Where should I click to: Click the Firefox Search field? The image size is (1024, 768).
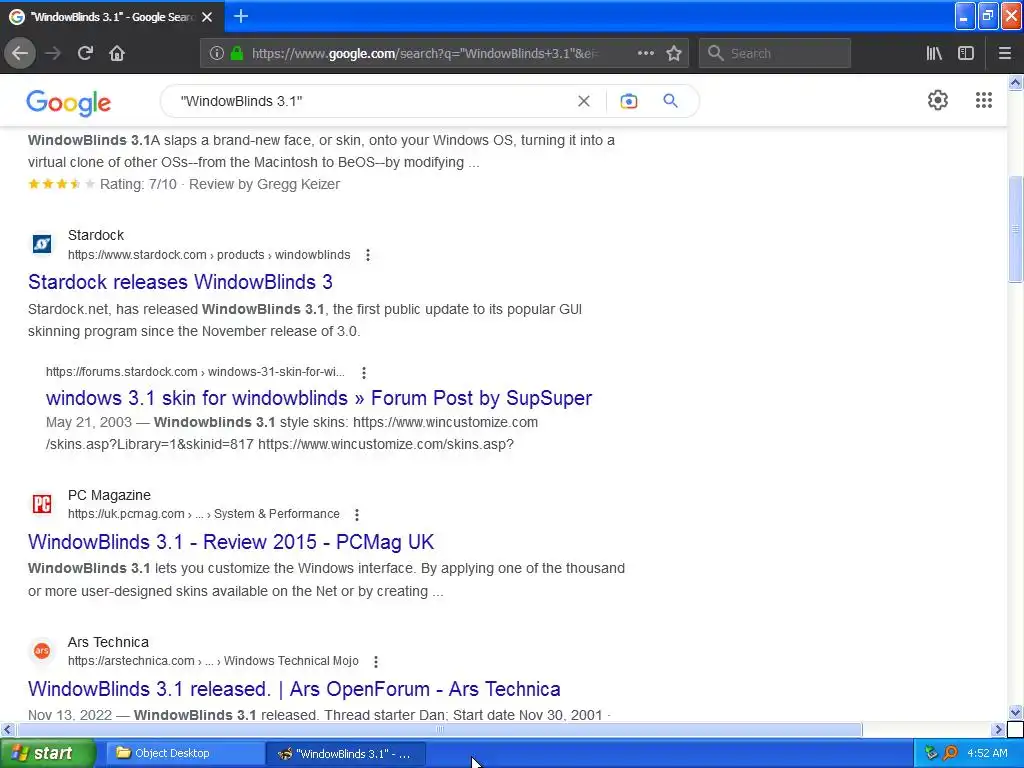click(x=775, y=53)
